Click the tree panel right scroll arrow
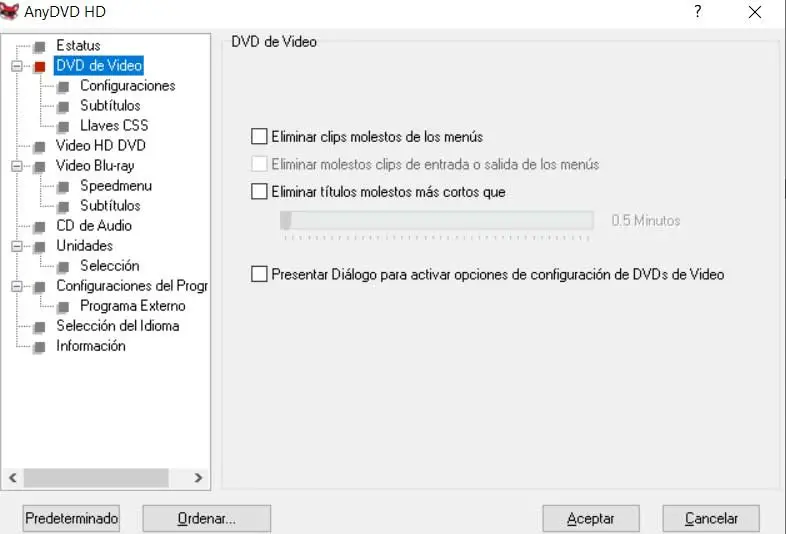 coord(199,478)
